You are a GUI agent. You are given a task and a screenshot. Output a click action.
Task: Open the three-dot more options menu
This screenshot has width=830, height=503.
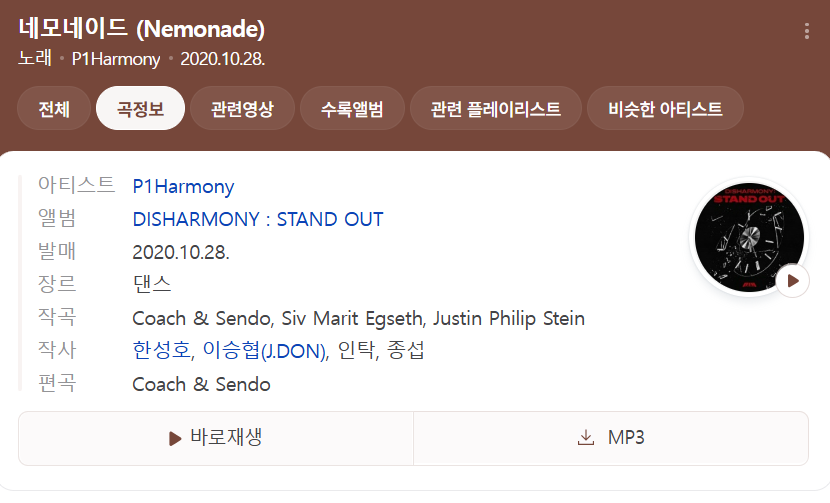(807, 31)
